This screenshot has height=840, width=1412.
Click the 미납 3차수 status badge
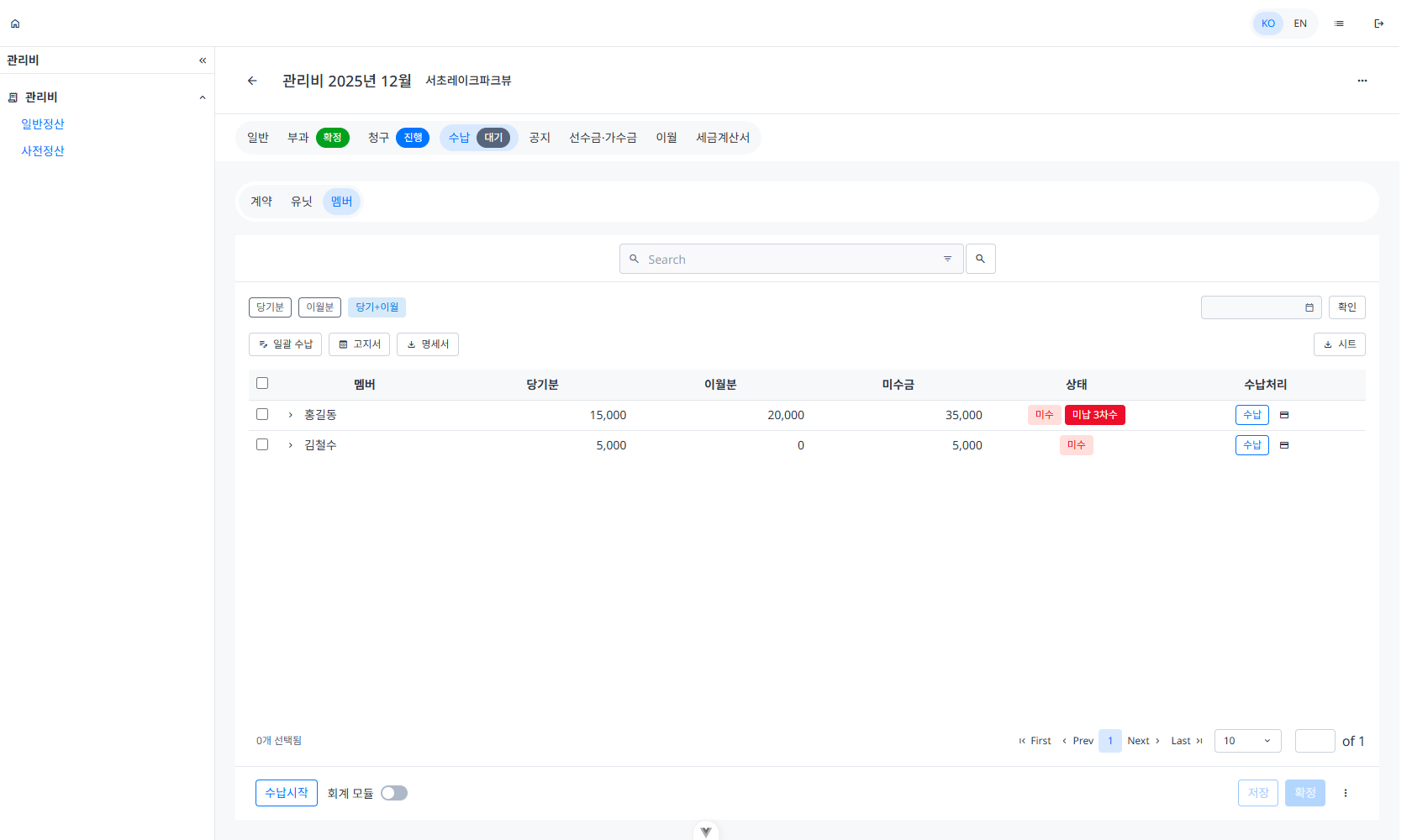point(1095,415)
